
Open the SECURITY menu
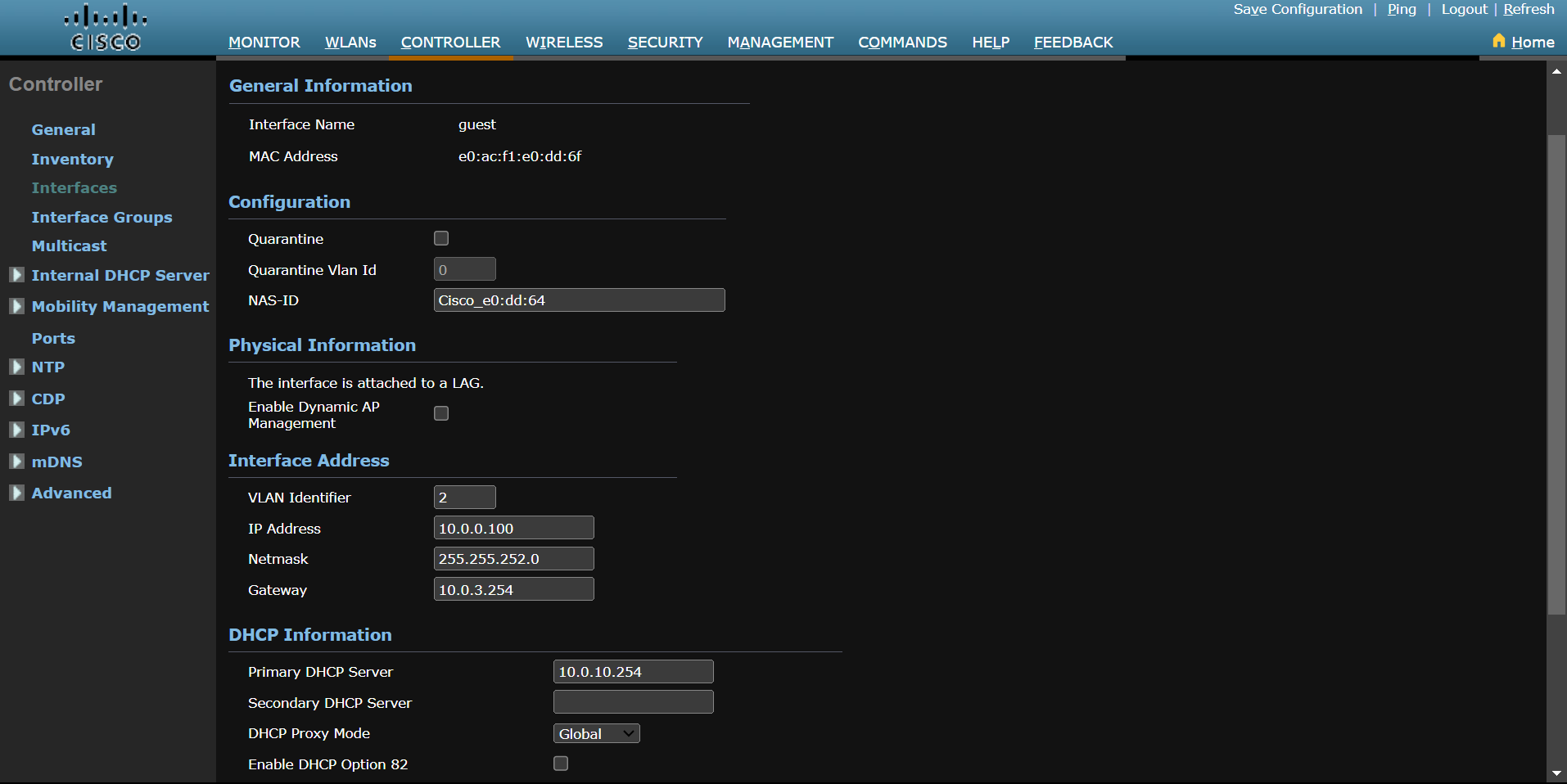(x=665, y=42)
